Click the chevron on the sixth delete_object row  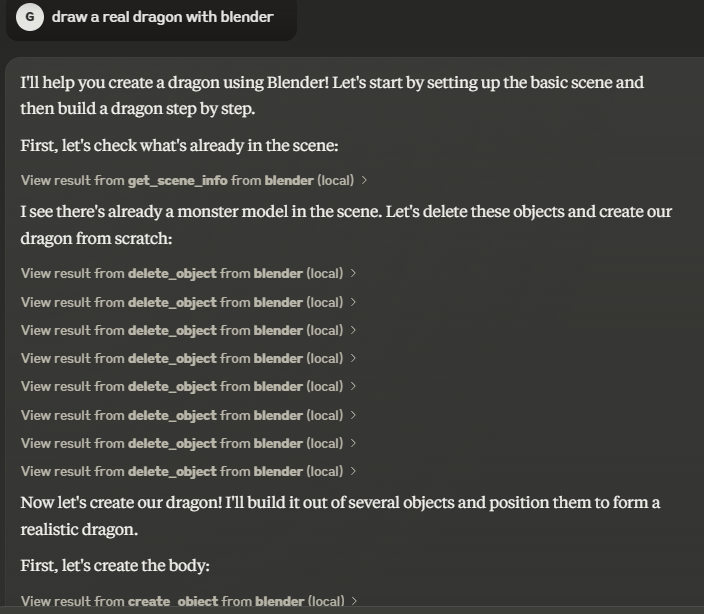(x=354, y=415)
